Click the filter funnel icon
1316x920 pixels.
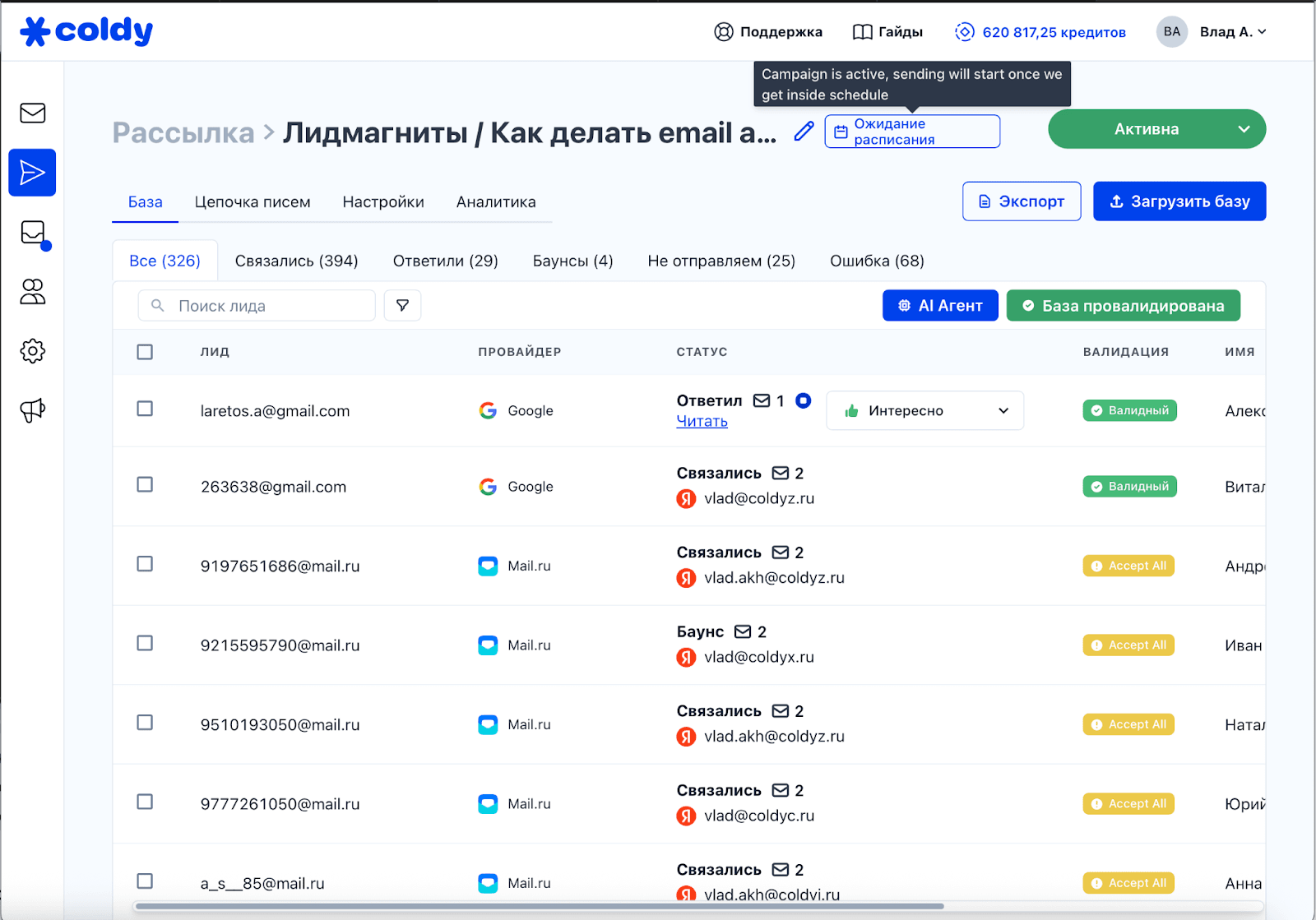[402, 306]
